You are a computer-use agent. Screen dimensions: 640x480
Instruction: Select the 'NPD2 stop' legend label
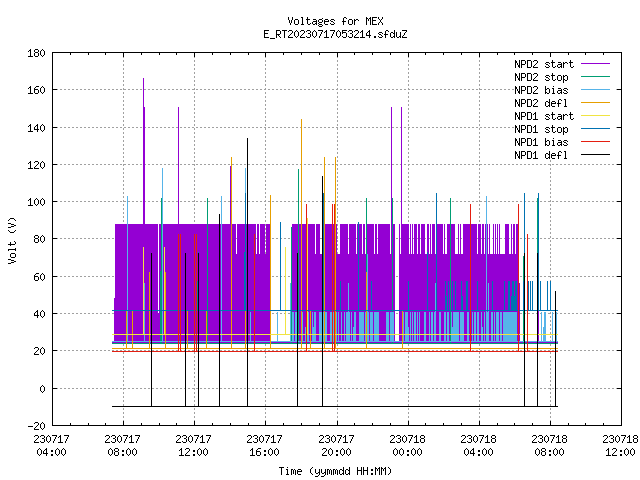(x=541, y=77)
